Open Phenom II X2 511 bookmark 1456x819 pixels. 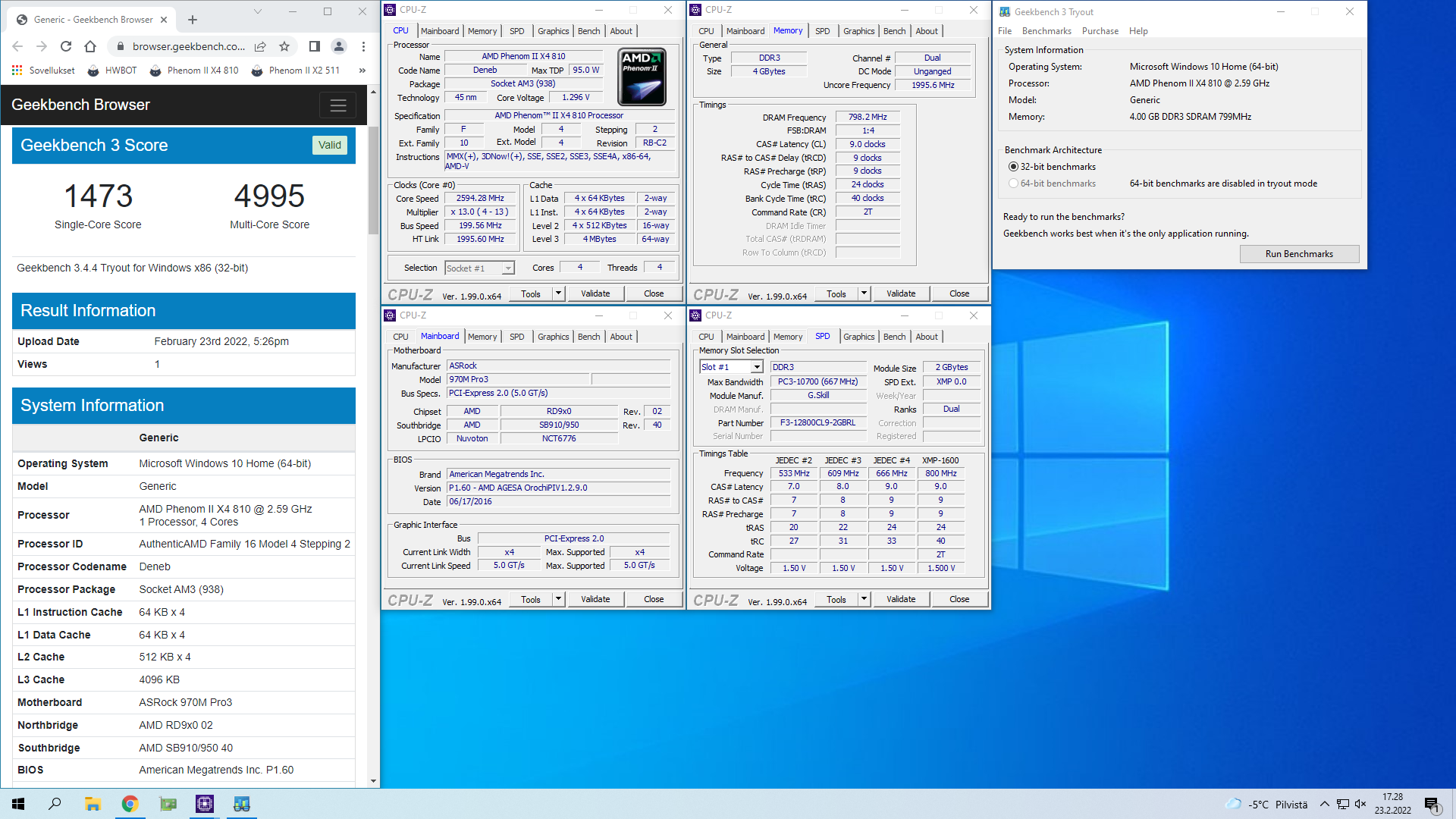(x=296, y=71)
